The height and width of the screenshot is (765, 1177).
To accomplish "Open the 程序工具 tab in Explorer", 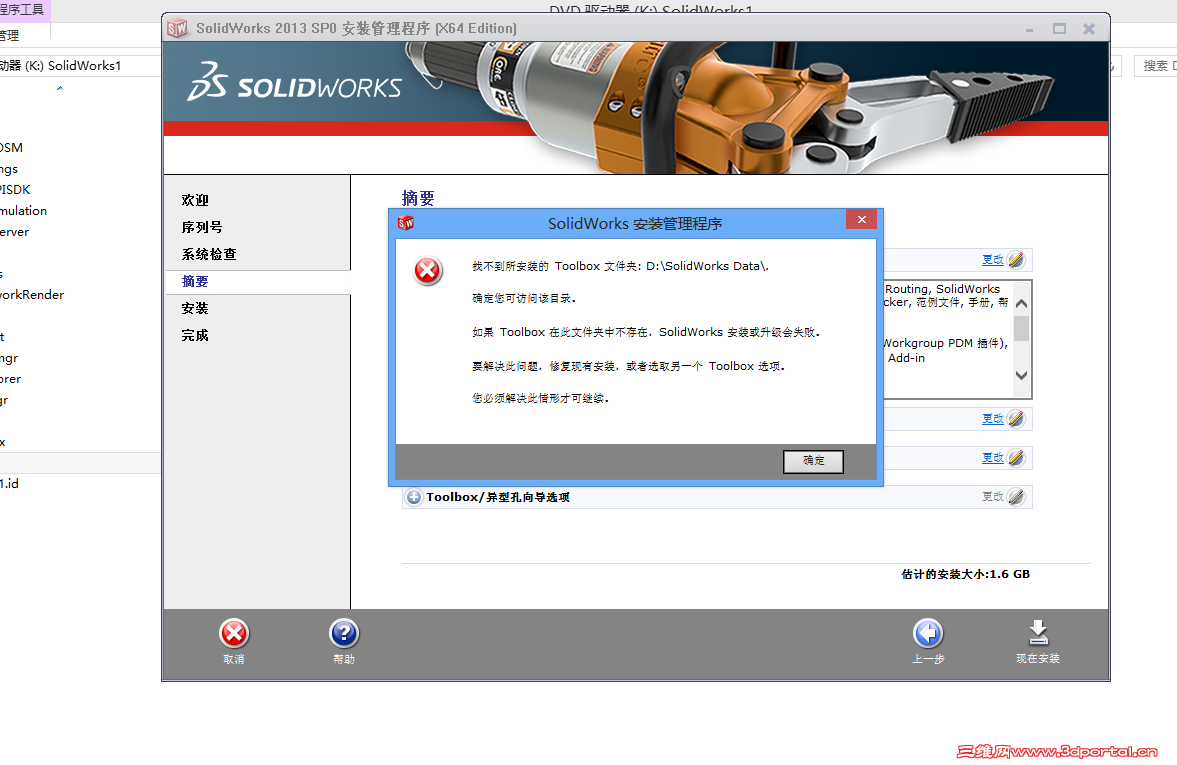I will tap(23, 10).
